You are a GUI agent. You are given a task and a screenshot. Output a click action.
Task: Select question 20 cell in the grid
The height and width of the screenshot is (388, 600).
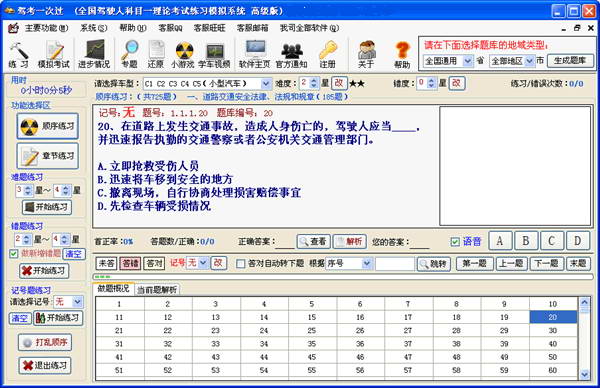[553, 317]
